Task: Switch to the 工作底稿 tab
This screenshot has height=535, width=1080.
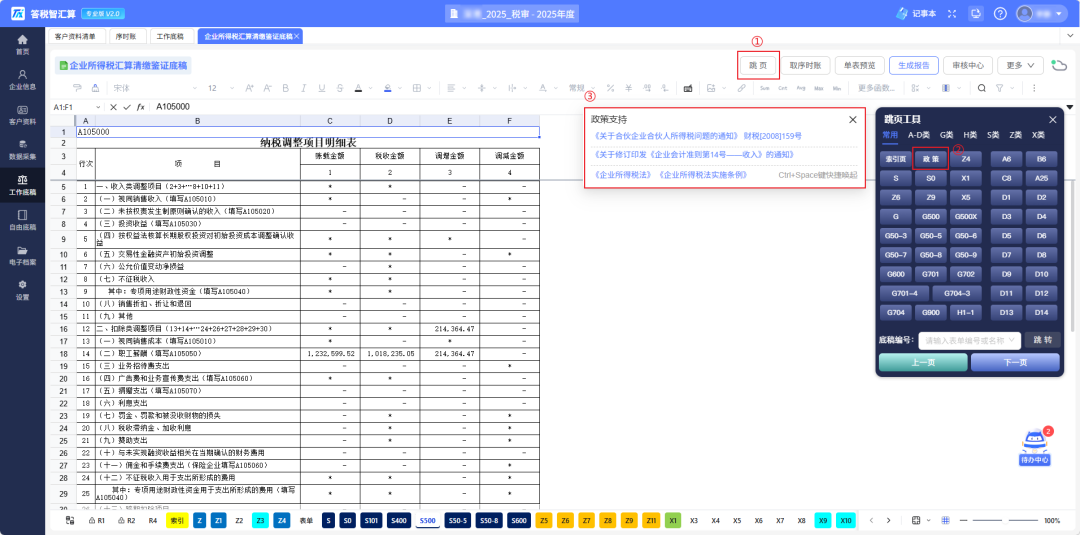Action: point(170,36)
